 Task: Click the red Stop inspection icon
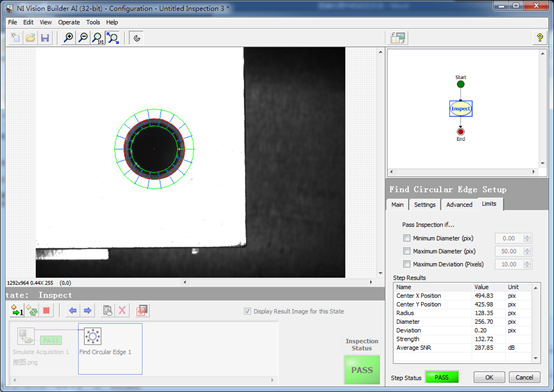pyautogui.click(x=46, y=311)
